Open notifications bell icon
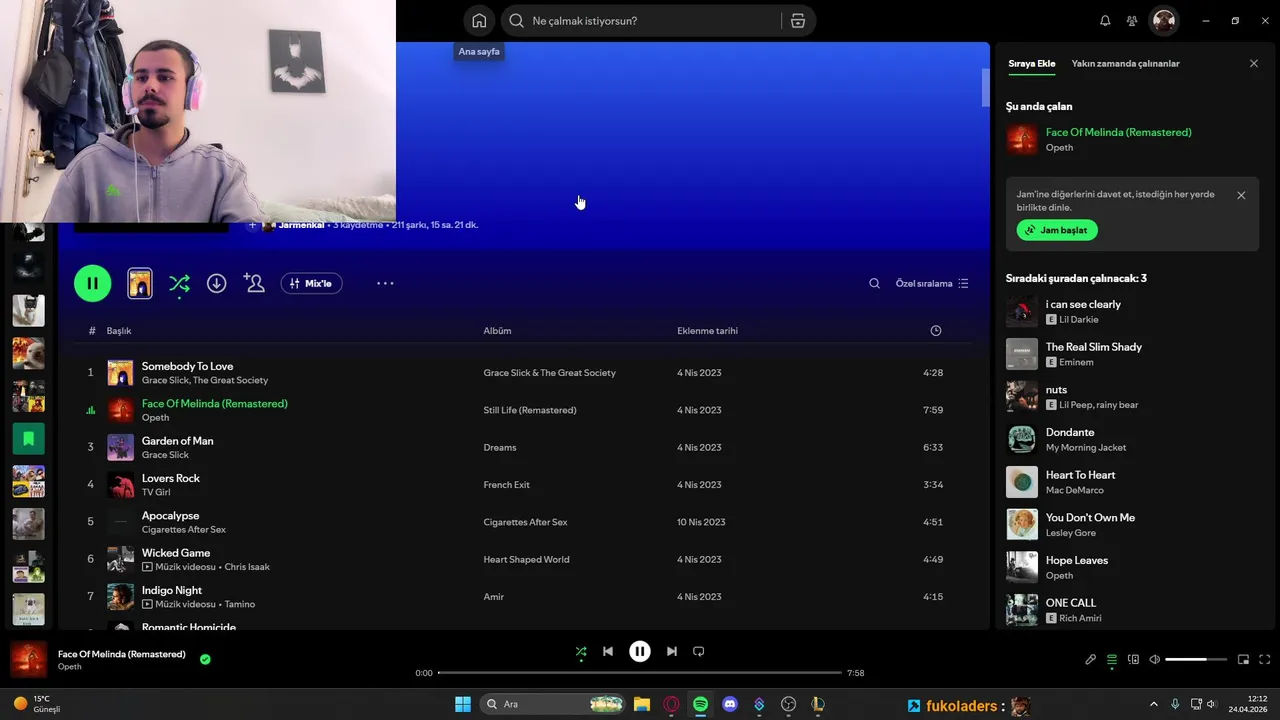This screenshot has height=720, width=1280. pos(1105,21)
